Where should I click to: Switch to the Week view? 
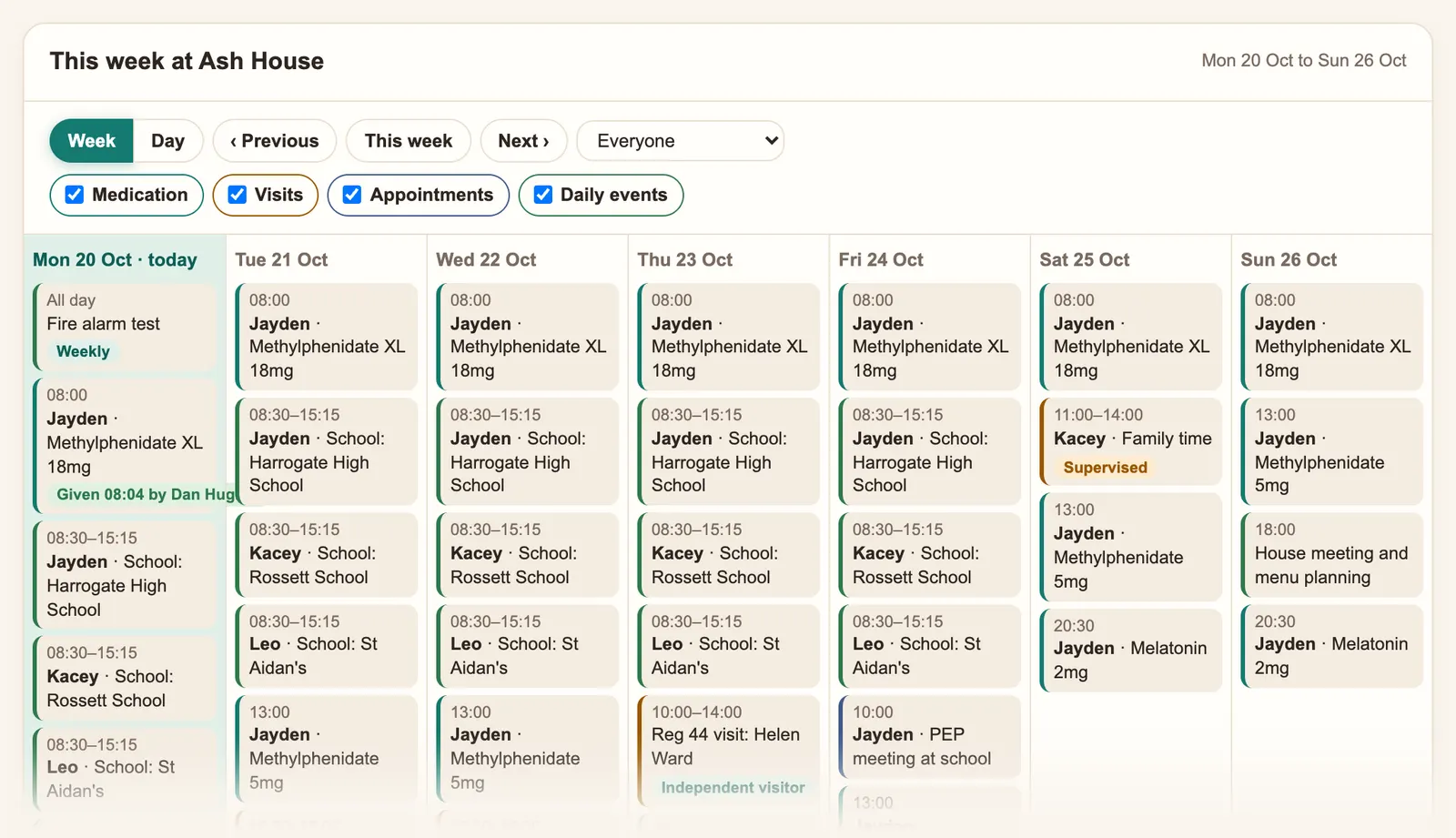(x=91, y=141)
